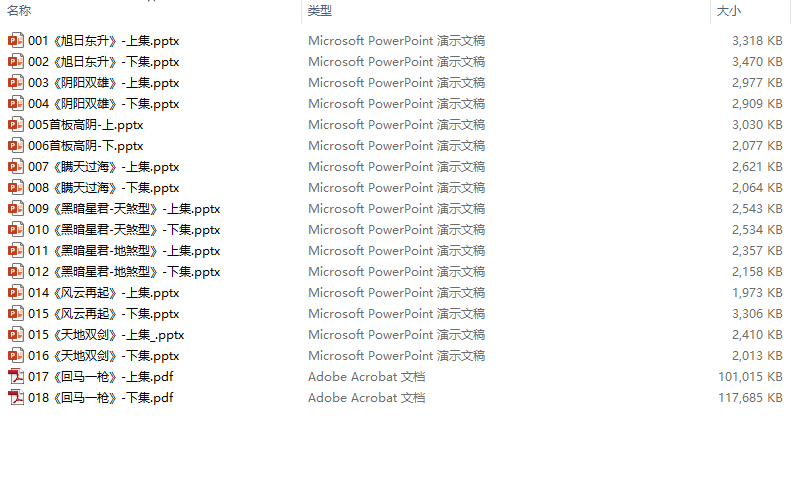The height and width of the screenshot is (479, 793).
Task: Click Adobe Acrobat 文档 type of 017 row
Action: point(367,377)
